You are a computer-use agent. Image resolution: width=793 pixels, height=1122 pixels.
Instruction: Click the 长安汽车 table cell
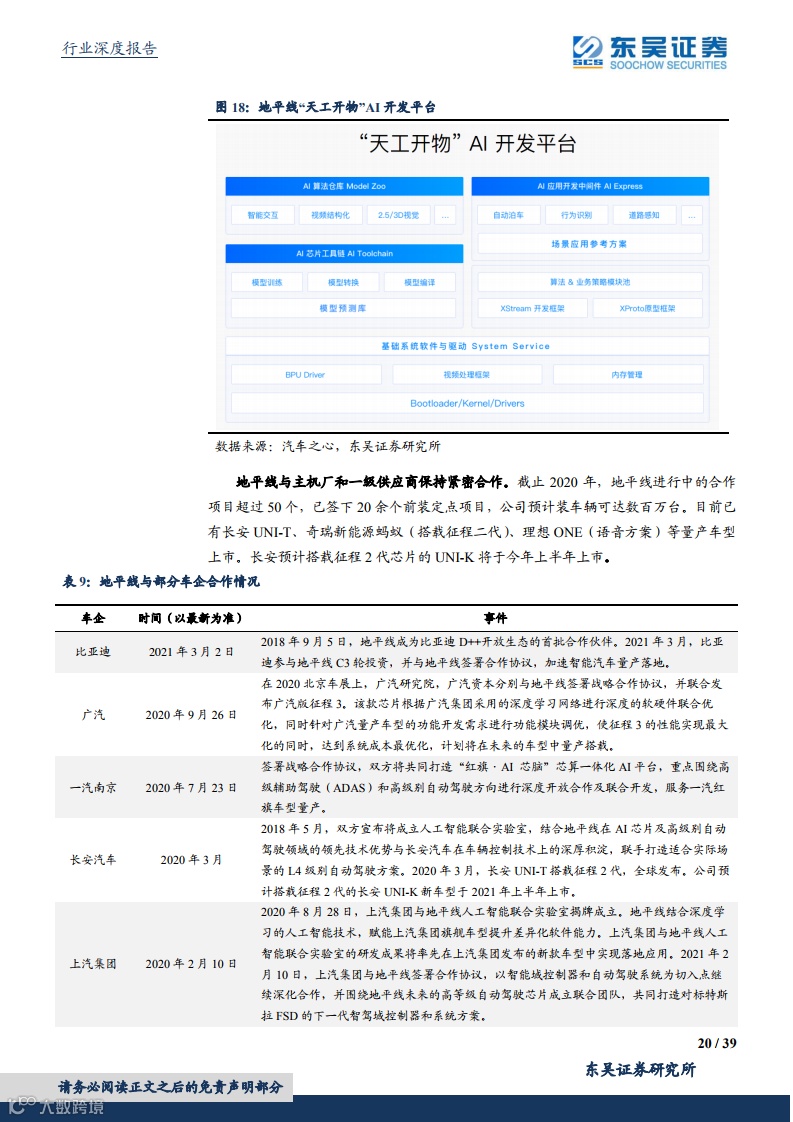click(x=93, y=860)
